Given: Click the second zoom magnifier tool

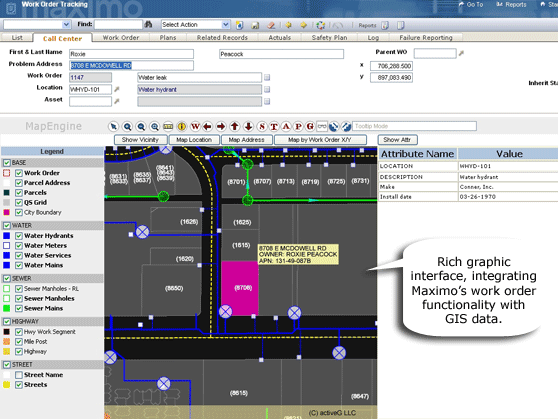Looking at the screenshot, I should [141, 126].
